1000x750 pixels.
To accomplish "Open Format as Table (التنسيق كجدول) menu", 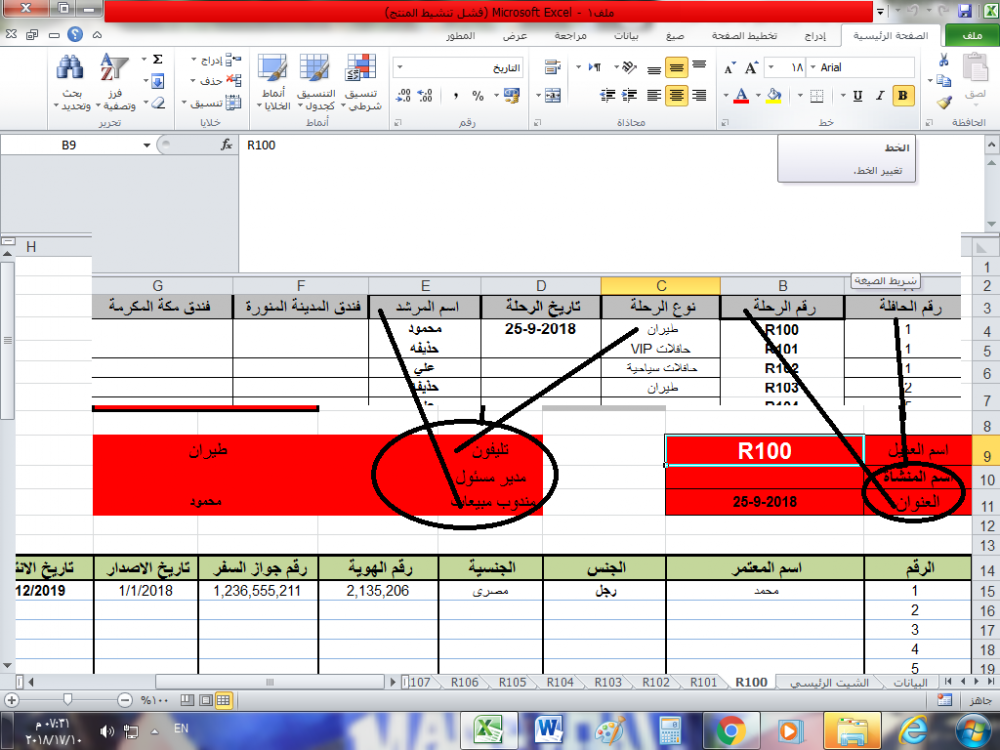I will coord(316,82).
